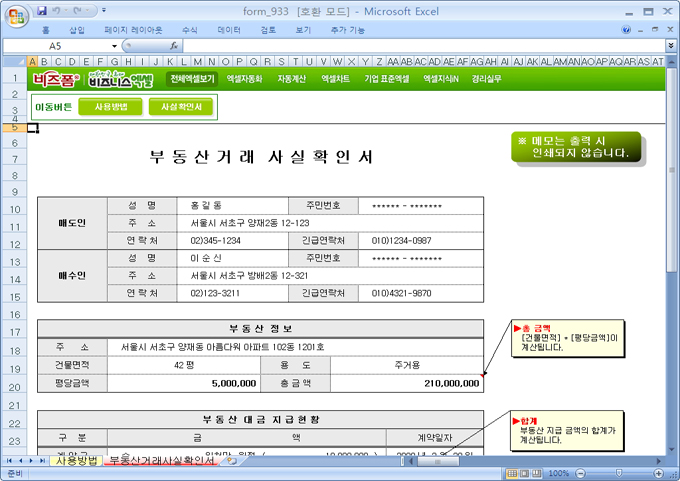Click the insert new worksheet icon
The image size is (680, 481).
pyautogui.click(x=231, y=461)
